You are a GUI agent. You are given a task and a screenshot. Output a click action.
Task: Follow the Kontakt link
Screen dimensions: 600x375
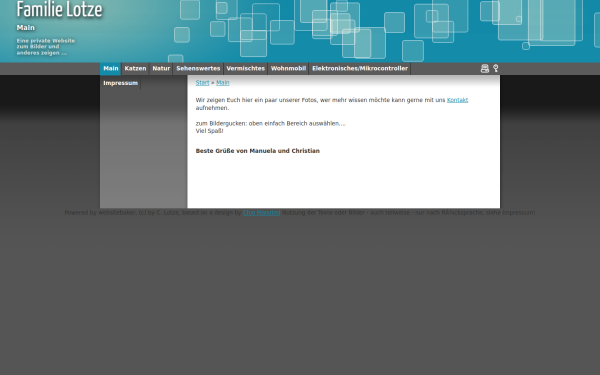pyautogui.click(x=457, y=100)
